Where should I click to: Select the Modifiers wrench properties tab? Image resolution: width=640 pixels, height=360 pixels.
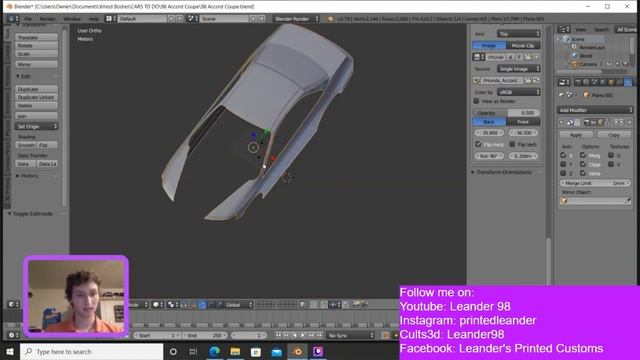pos(628,82)
